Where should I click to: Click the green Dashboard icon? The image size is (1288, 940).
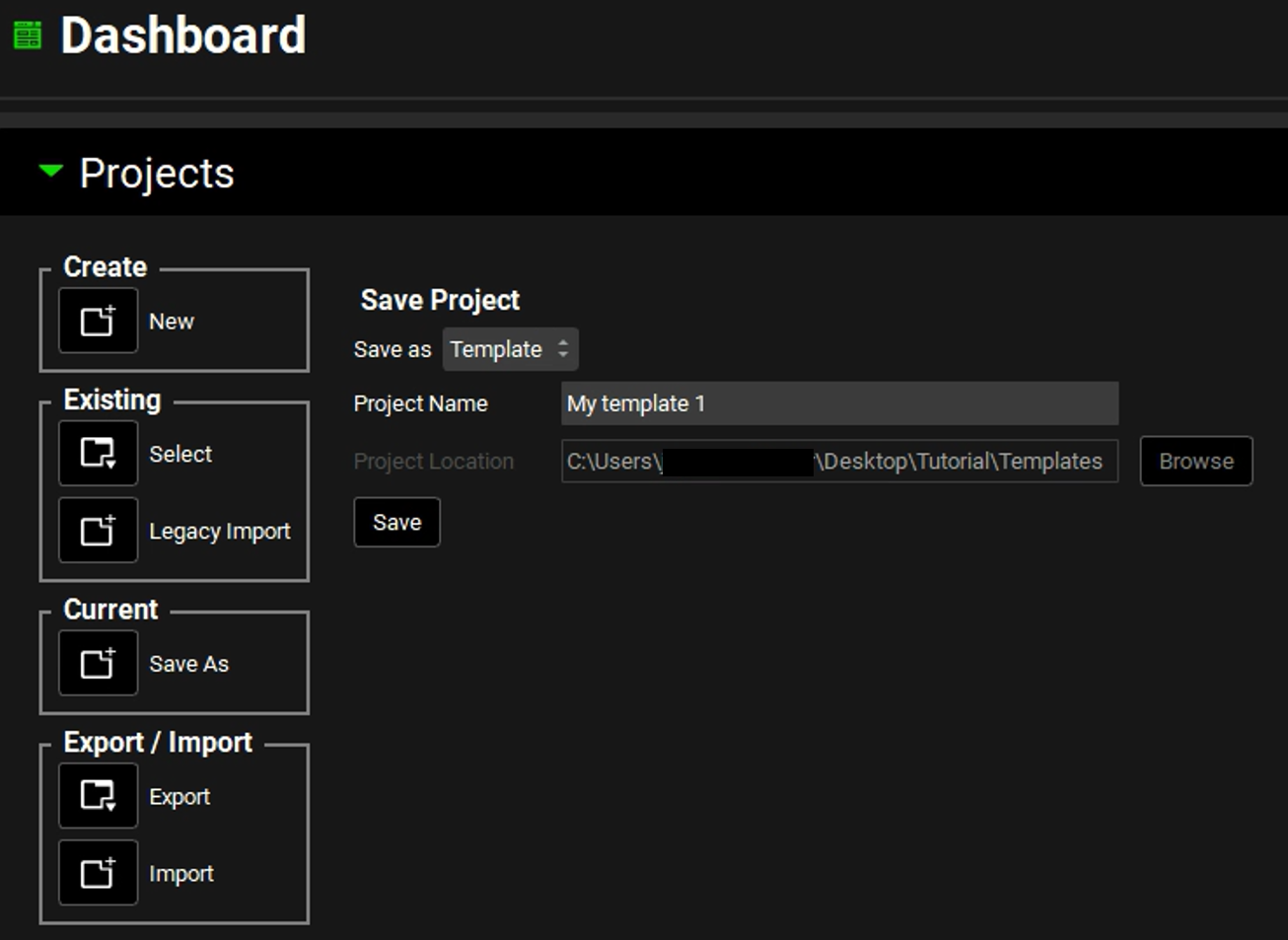[27, 36]
